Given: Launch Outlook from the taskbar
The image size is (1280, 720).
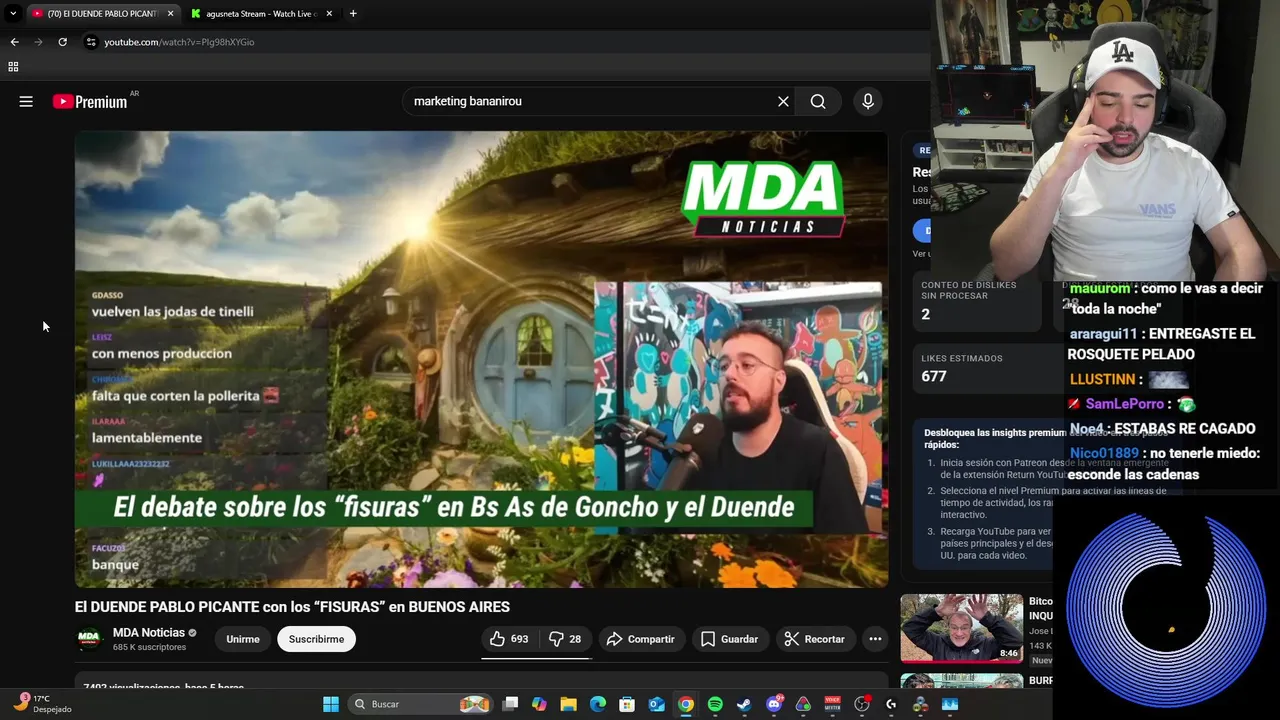Looking at the screenshot, I should tap(656, 704).
